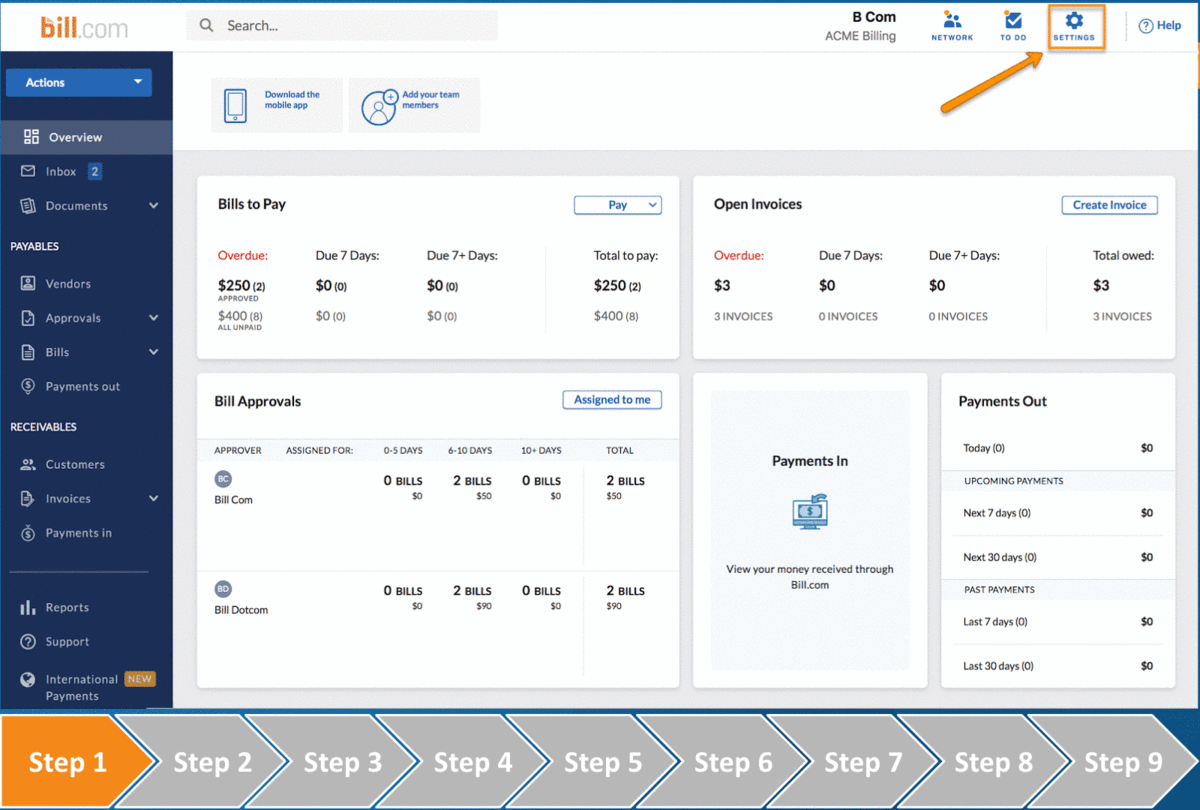Click Today (0) in Payments Out
Screen dimensions: 1200x810
coord(984,448)
